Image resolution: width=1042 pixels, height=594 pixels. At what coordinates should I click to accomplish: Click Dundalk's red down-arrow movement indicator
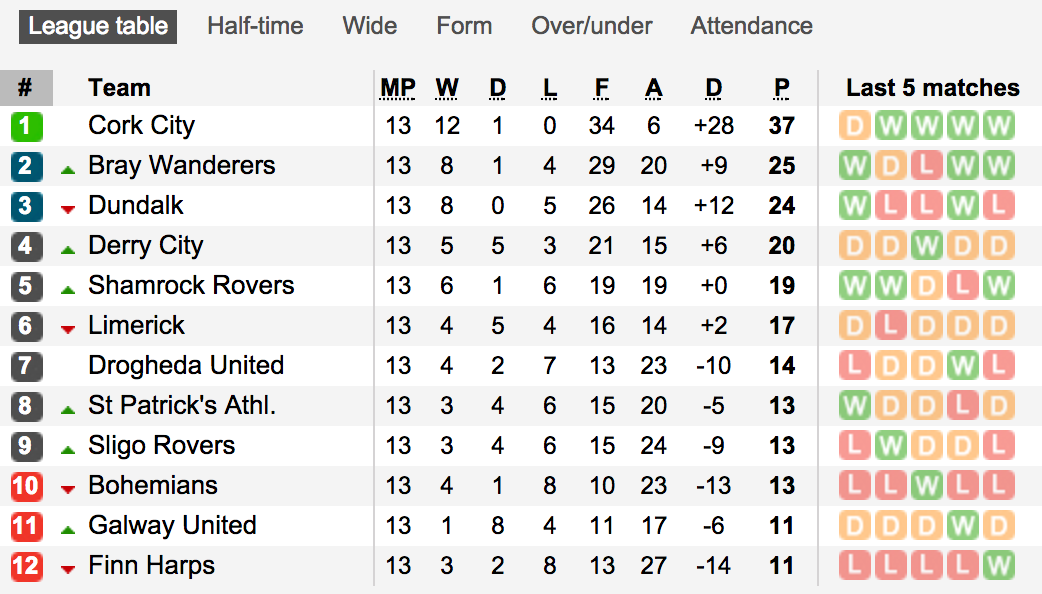click(68, 208)
